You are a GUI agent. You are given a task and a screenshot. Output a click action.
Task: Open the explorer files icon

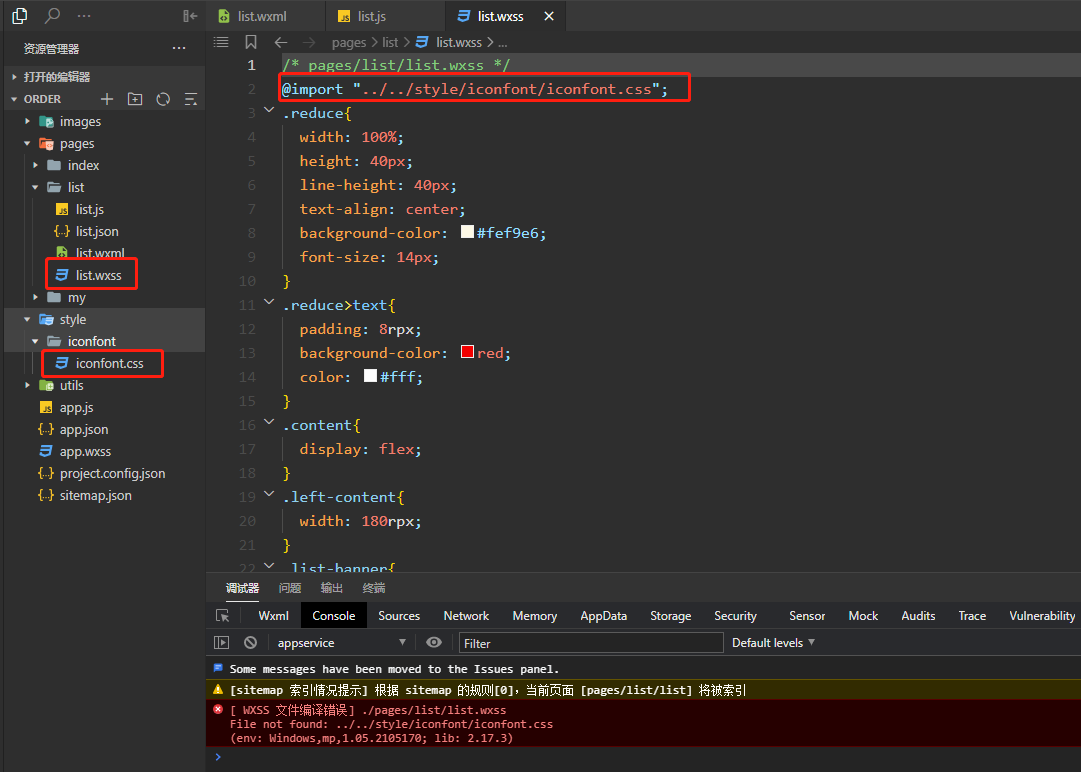coord(20,15)
